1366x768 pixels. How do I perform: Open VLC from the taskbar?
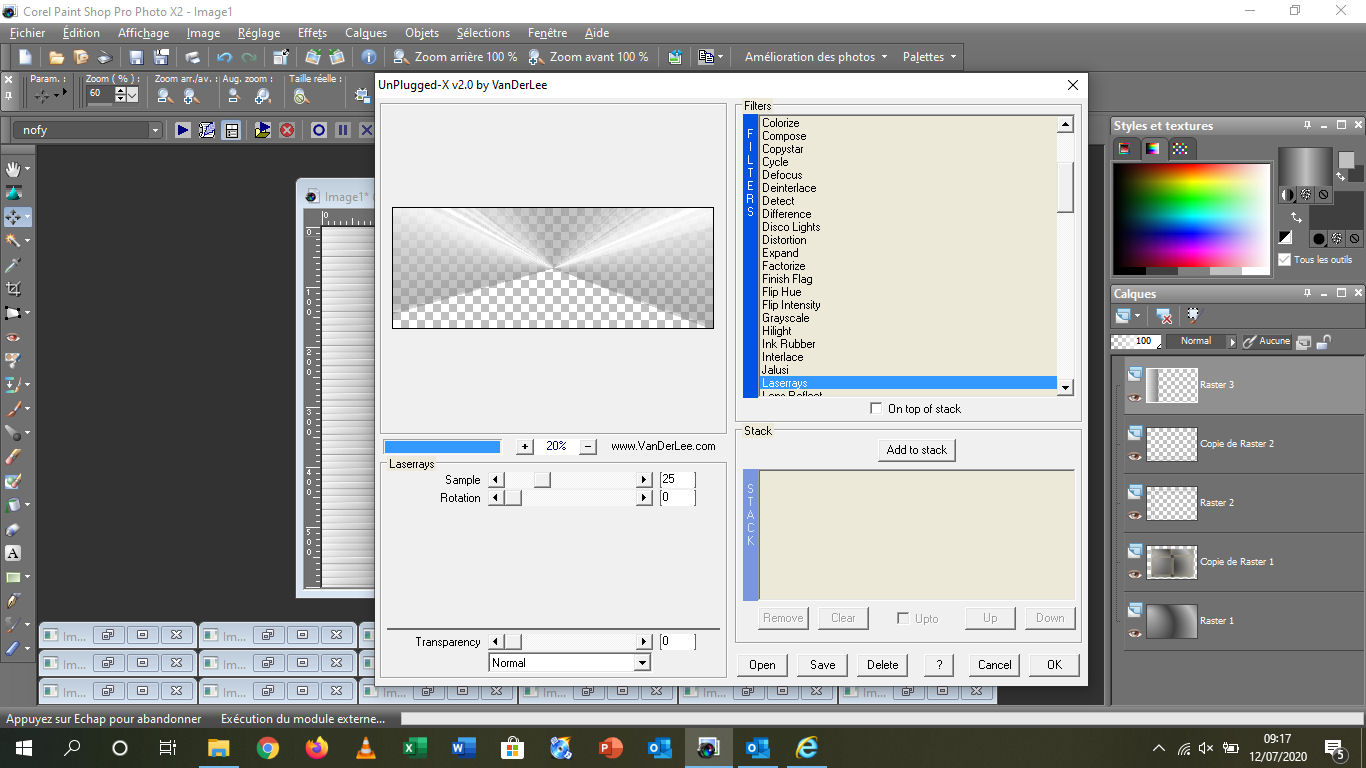click(366, 748)
